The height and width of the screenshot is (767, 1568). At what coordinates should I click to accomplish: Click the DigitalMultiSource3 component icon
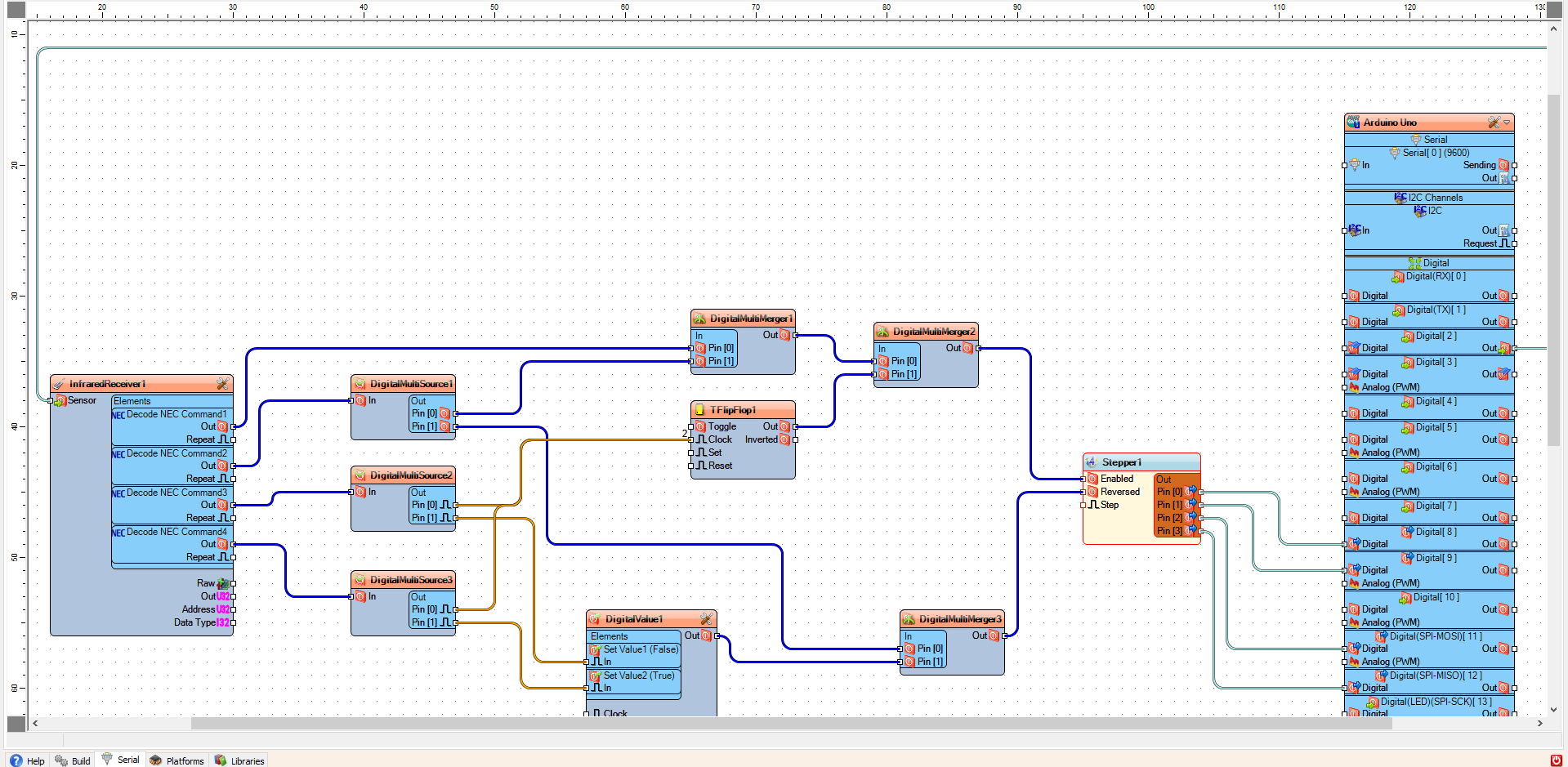[360, 580]
